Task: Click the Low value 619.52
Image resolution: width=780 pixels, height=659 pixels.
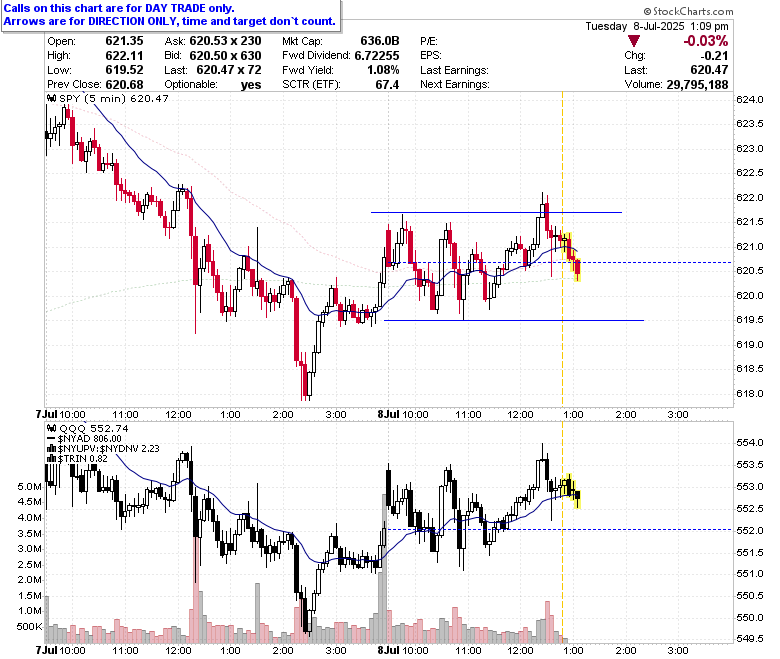Action: coord(124,70)
